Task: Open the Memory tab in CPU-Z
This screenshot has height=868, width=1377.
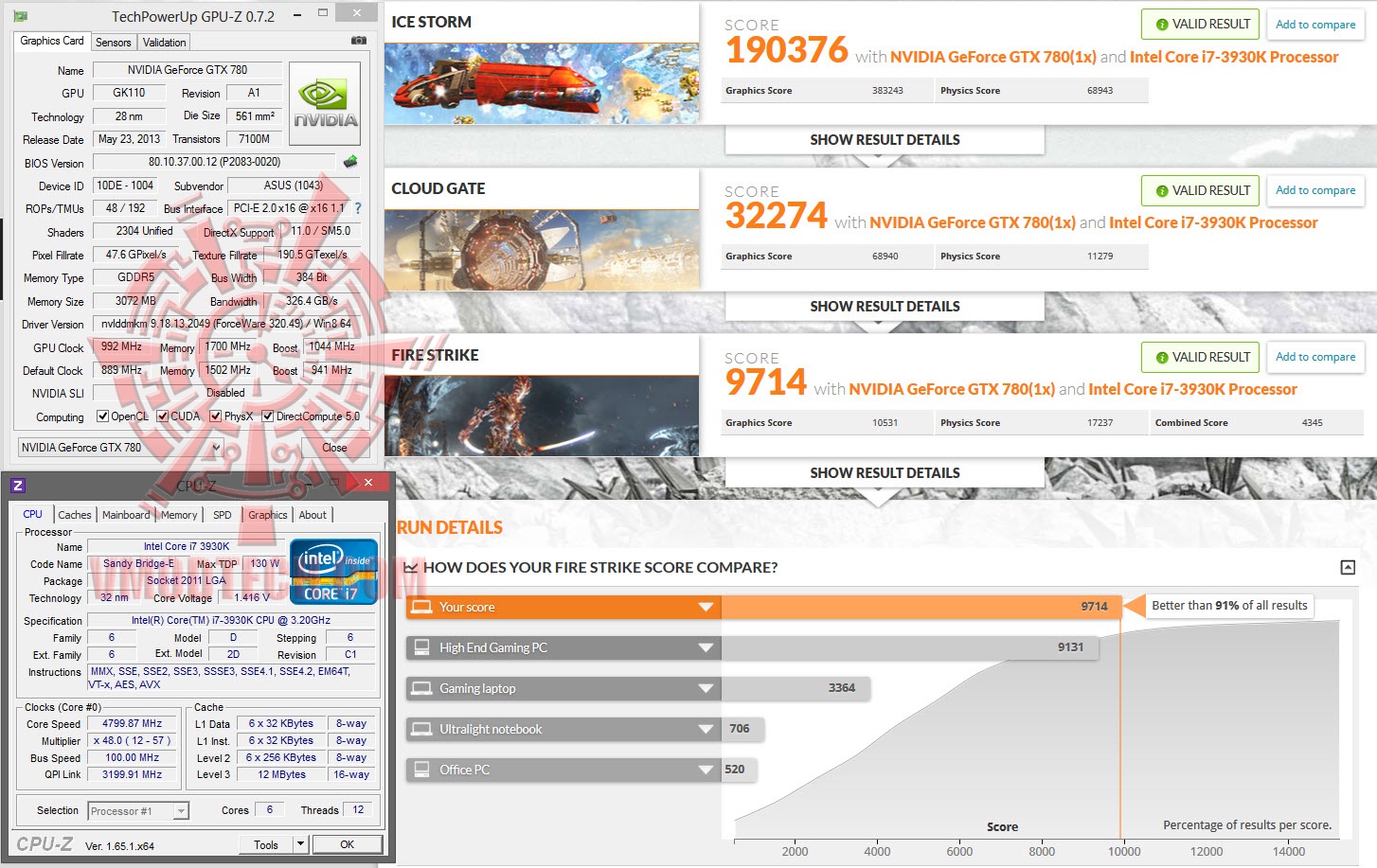Action: 179,515
